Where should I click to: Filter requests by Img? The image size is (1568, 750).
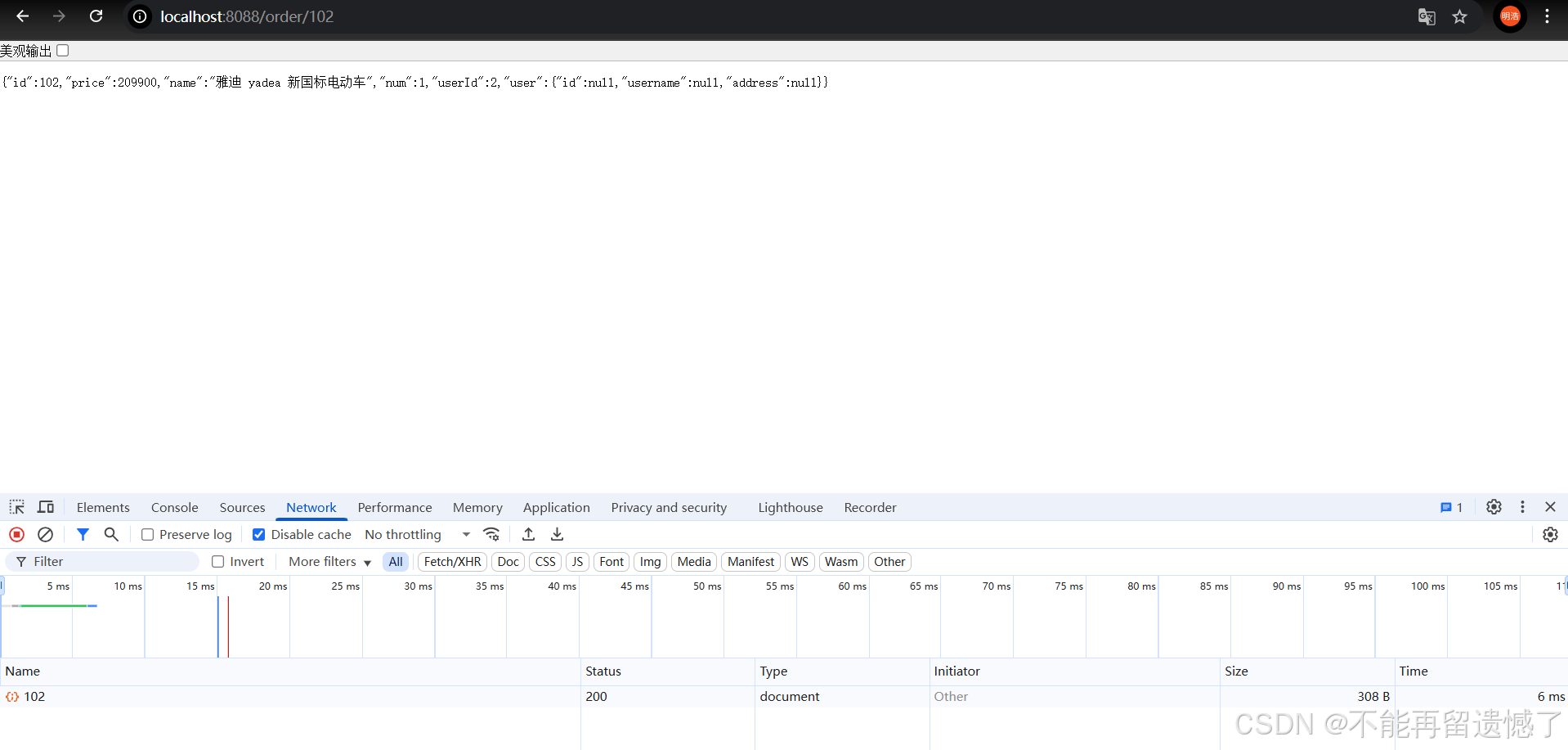(x=650, y=561)
